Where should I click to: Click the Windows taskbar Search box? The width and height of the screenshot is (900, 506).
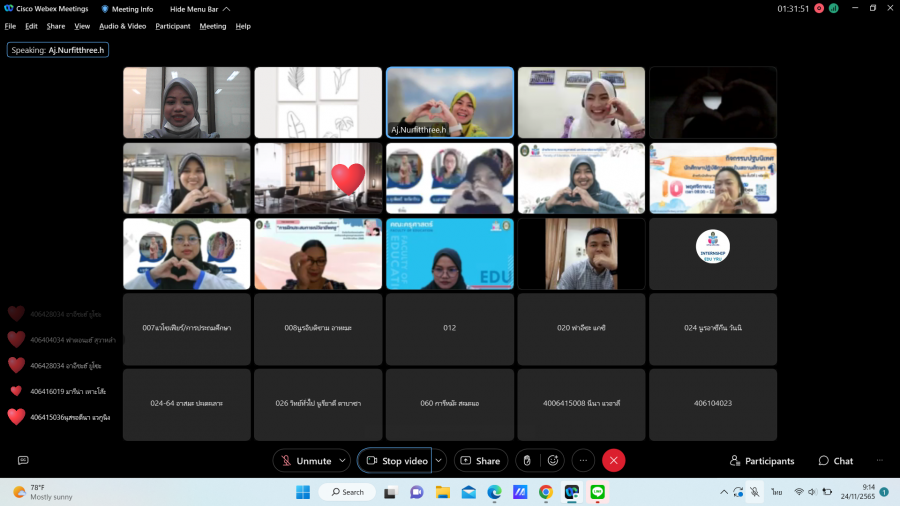(347, 492)
